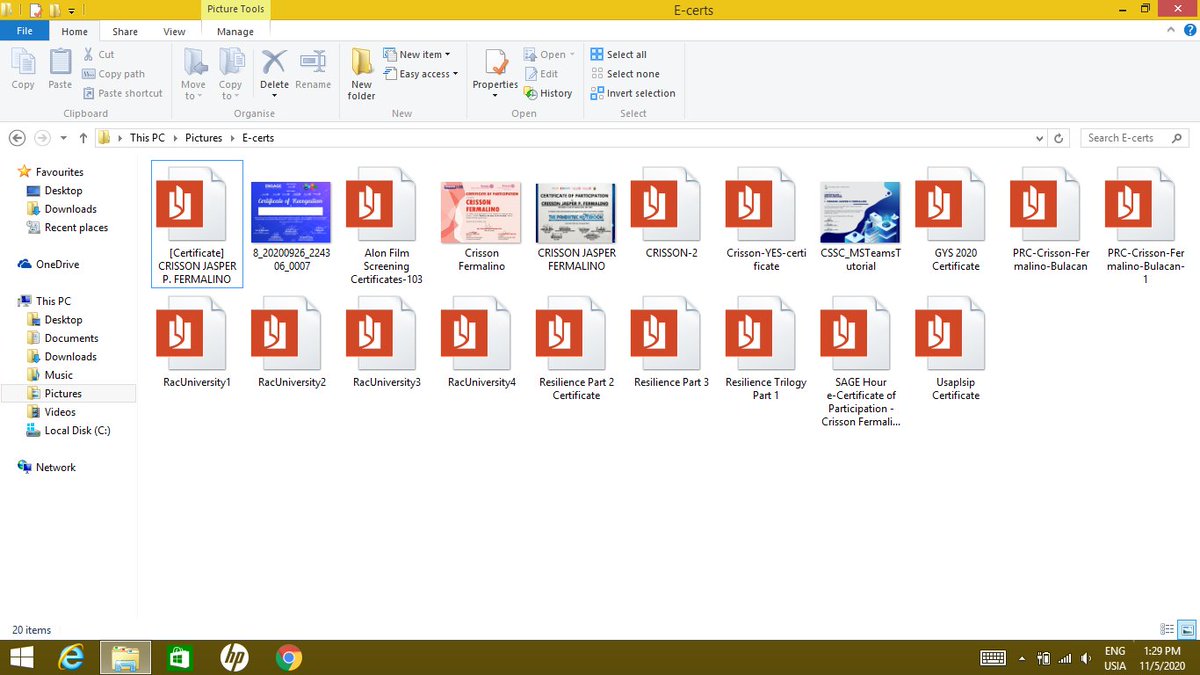1200x675 pixels.
Task: Open Windows Store from taskbar
Action: (x=180, y=657)
